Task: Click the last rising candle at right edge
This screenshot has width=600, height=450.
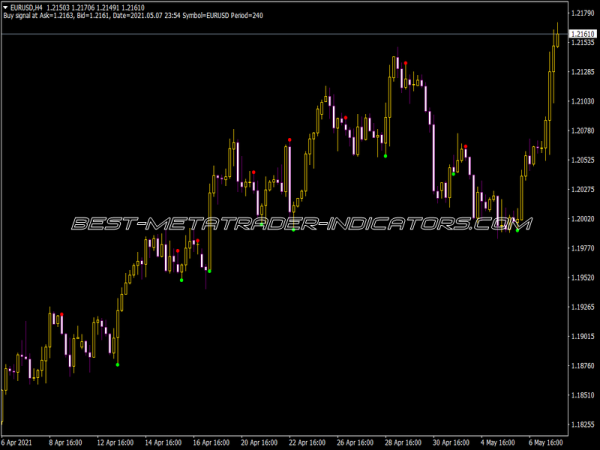Action: pyautogui.click(x=557, y=38)
